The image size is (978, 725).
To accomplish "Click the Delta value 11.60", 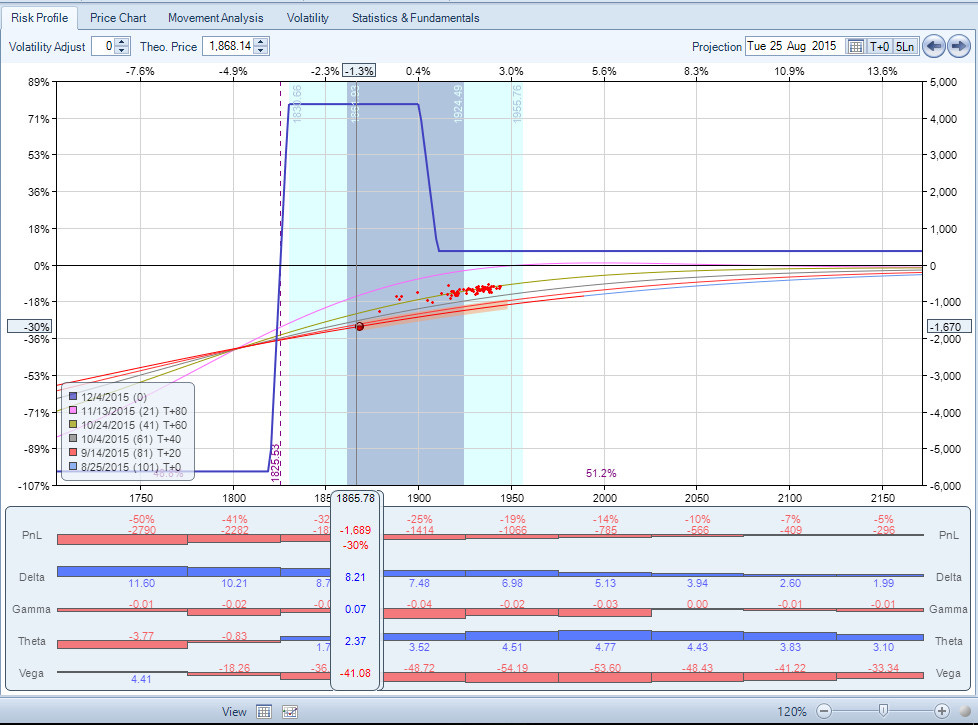I will click(142, 583).
